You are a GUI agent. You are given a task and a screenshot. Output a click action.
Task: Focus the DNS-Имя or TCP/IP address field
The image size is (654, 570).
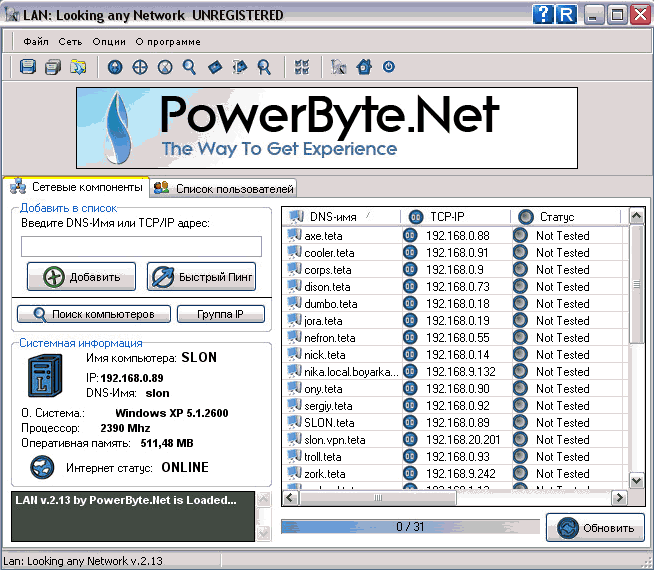141,246
